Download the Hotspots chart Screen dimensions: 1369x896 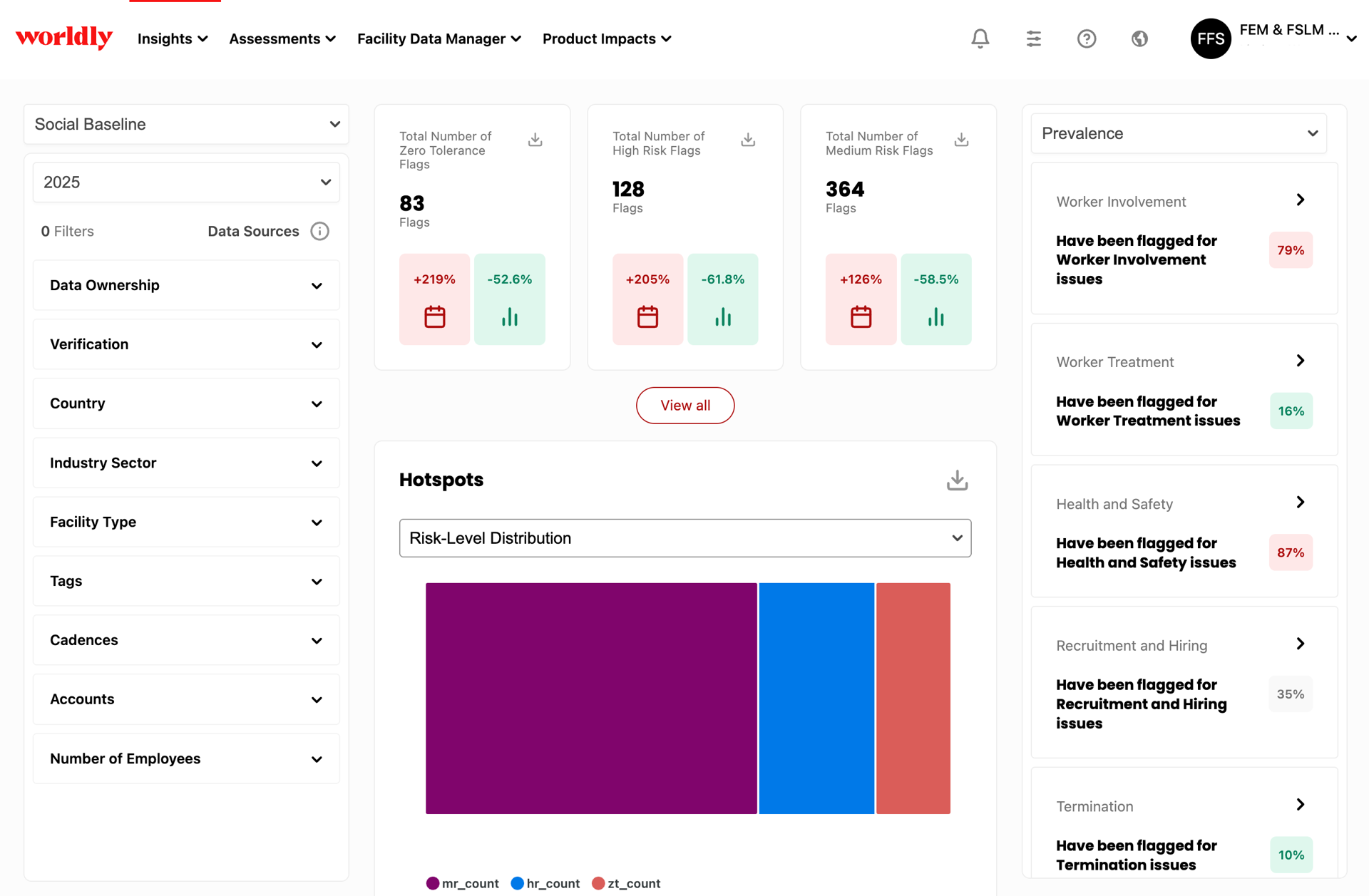point(957,480)
